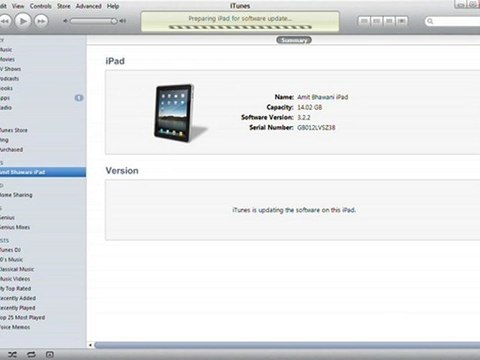Click the artwork viewer button in bottom bar
The width and height of the screenshot is (480, 360).
point(50,355)
